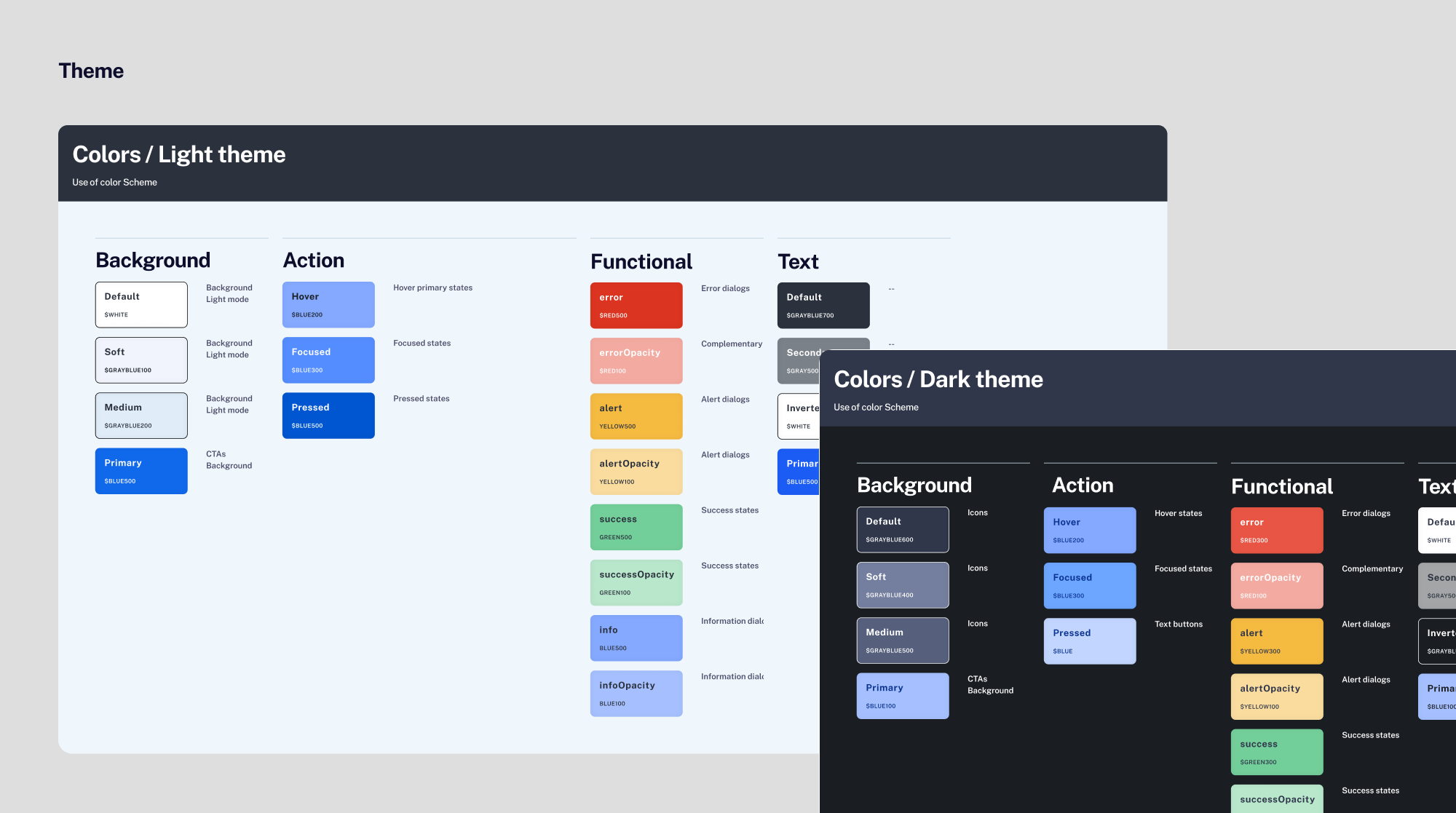1456x813 pixels.
Task: Select the light theme error $RED500 swatch
Action: coord(636,306)
